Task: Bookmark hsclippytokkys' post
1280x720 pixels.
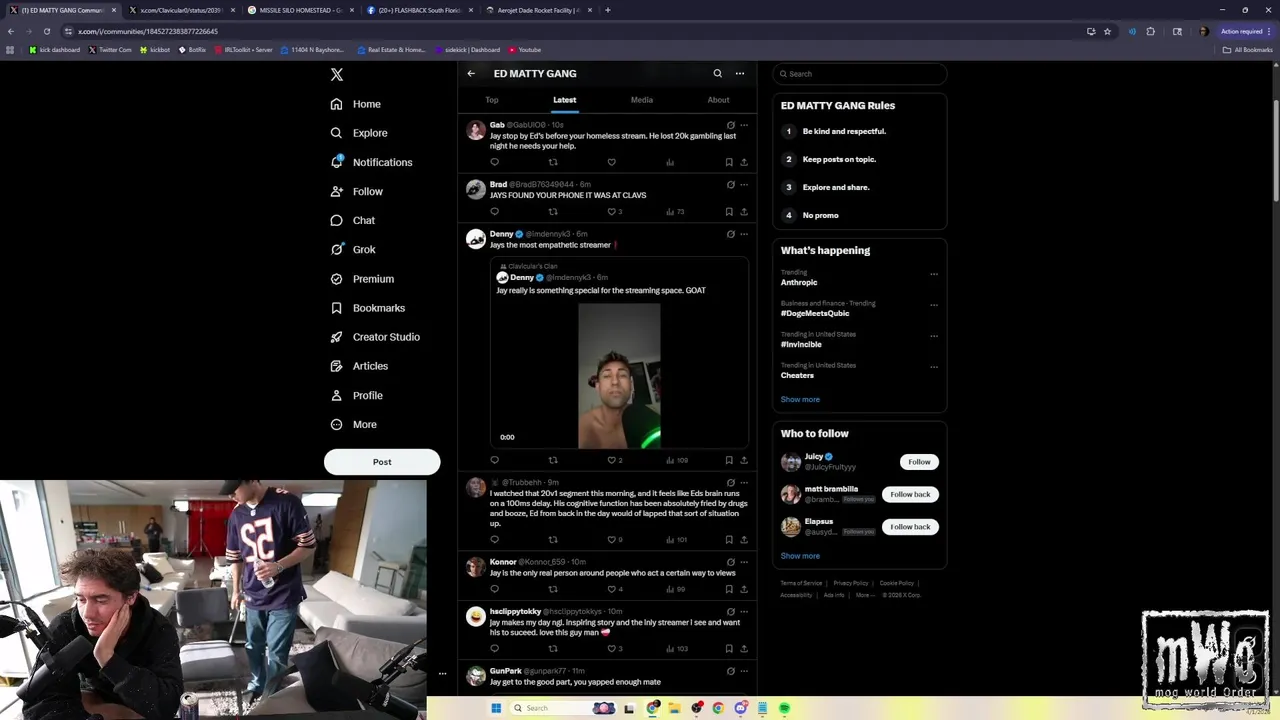Action: tap(729, 649)
